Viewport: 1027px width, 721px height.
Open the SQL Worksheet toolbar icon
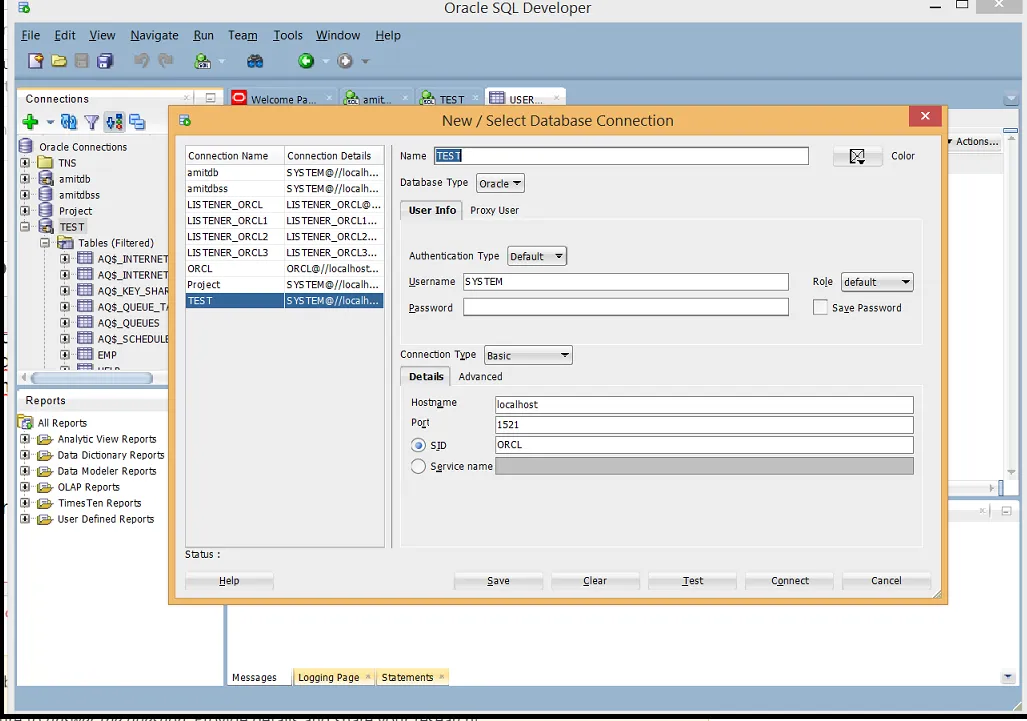[203, 61]
